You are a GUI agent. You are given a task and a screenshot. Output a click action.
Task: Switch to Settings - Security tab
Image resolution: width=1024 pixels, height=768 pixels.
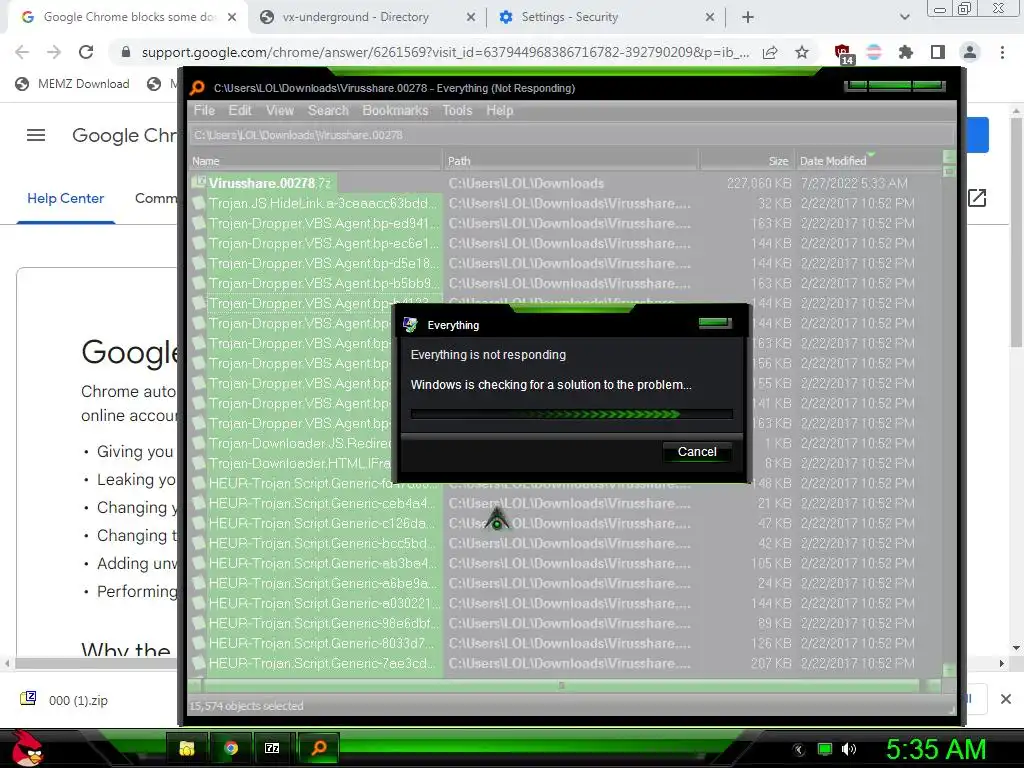(x=569, y=17)
